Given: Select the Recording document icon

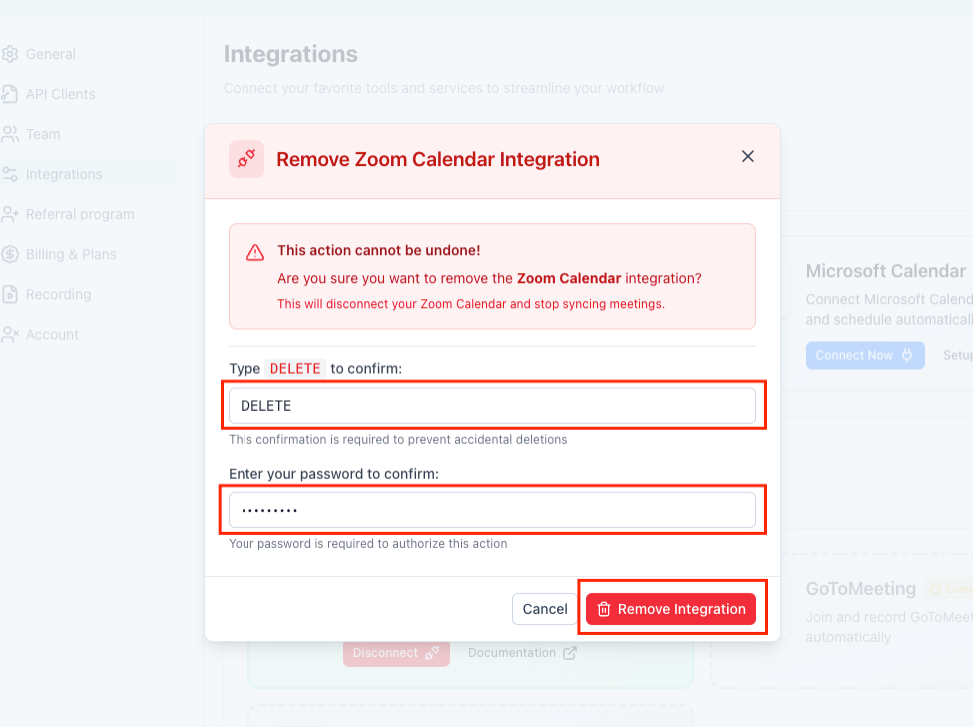Looking at the screenshot, I should coord(12,294).
